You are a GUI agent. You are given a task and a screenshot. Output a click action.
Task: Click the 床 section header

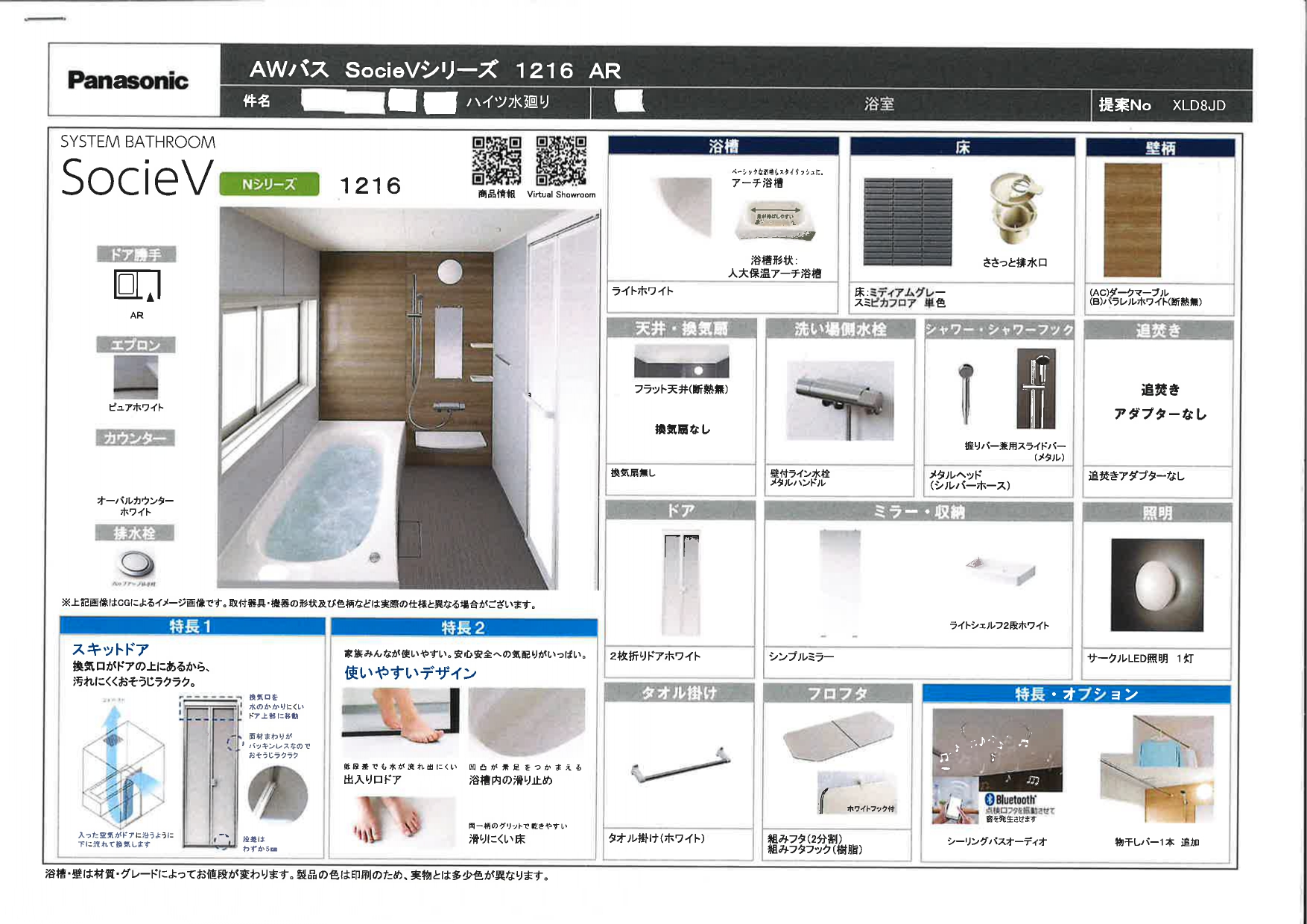click(962, 147)
